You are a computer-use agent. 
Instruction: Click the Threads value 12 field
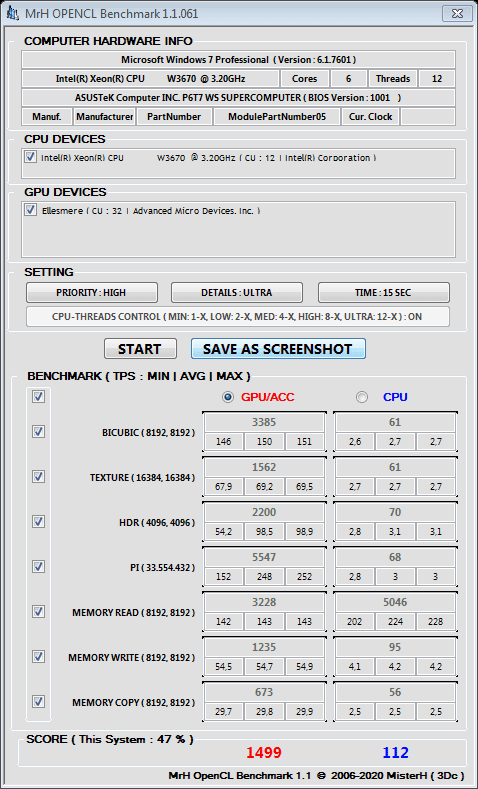pyautogui.click(x=437, y=78)
